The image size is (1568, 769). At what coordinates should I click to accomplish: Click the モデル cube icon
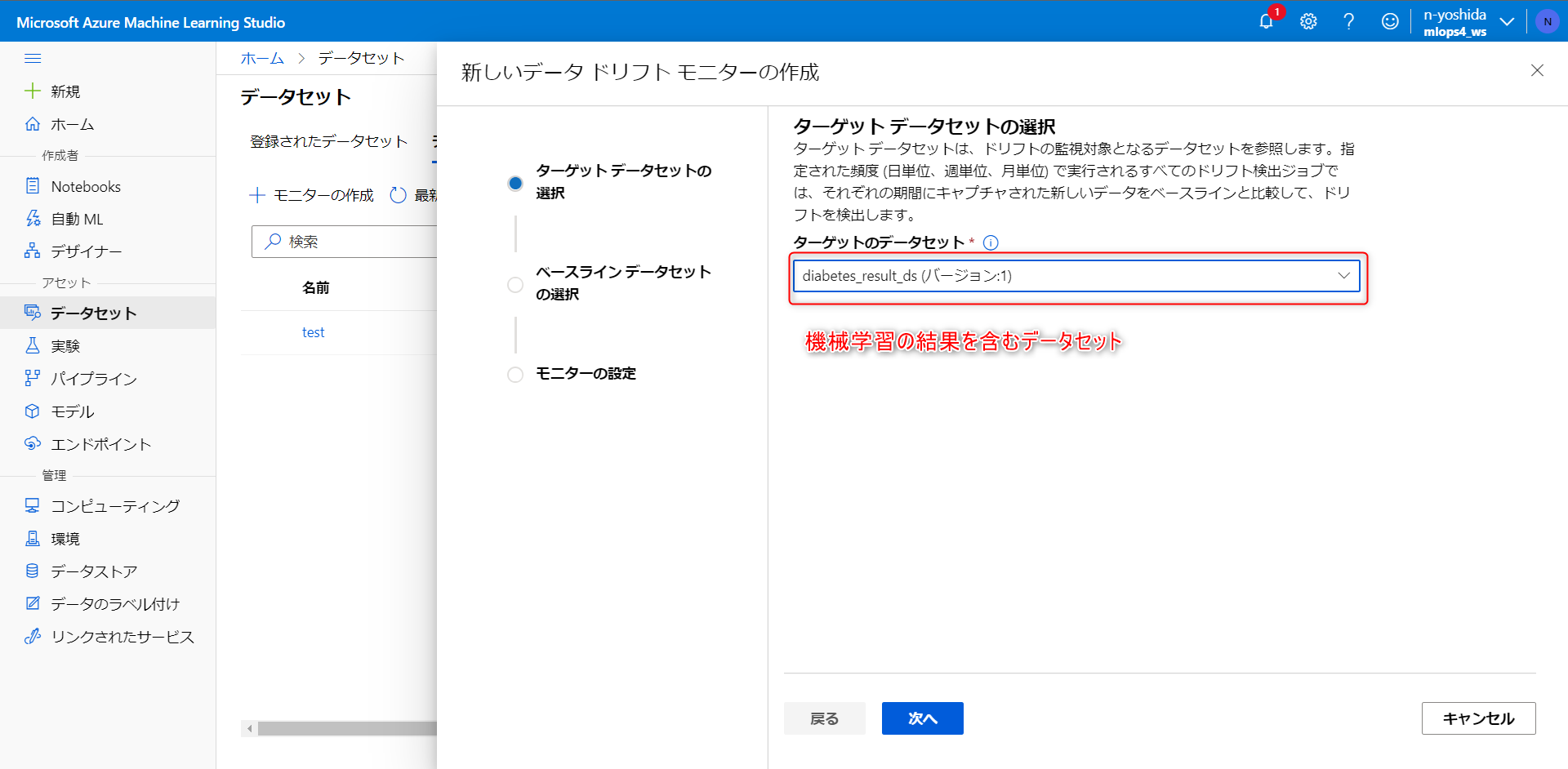point(33,411)
